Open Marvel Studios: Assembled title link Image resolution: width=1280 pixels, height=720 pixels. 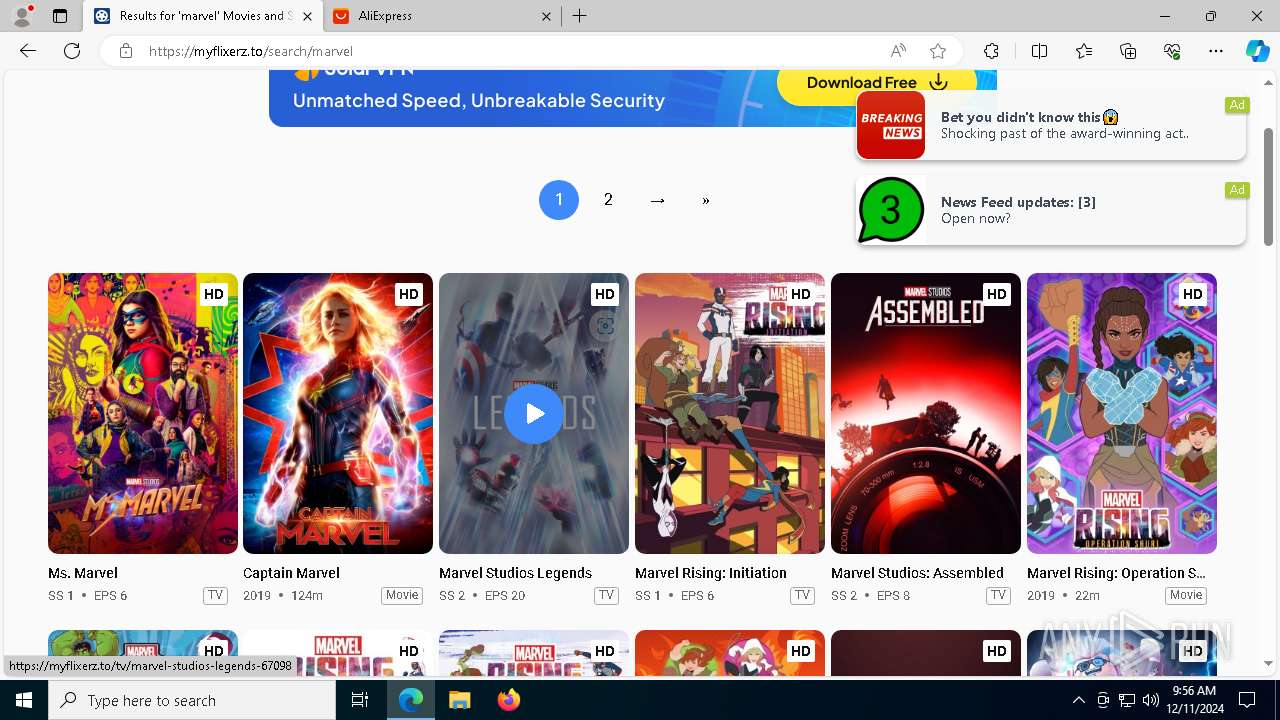917,573
